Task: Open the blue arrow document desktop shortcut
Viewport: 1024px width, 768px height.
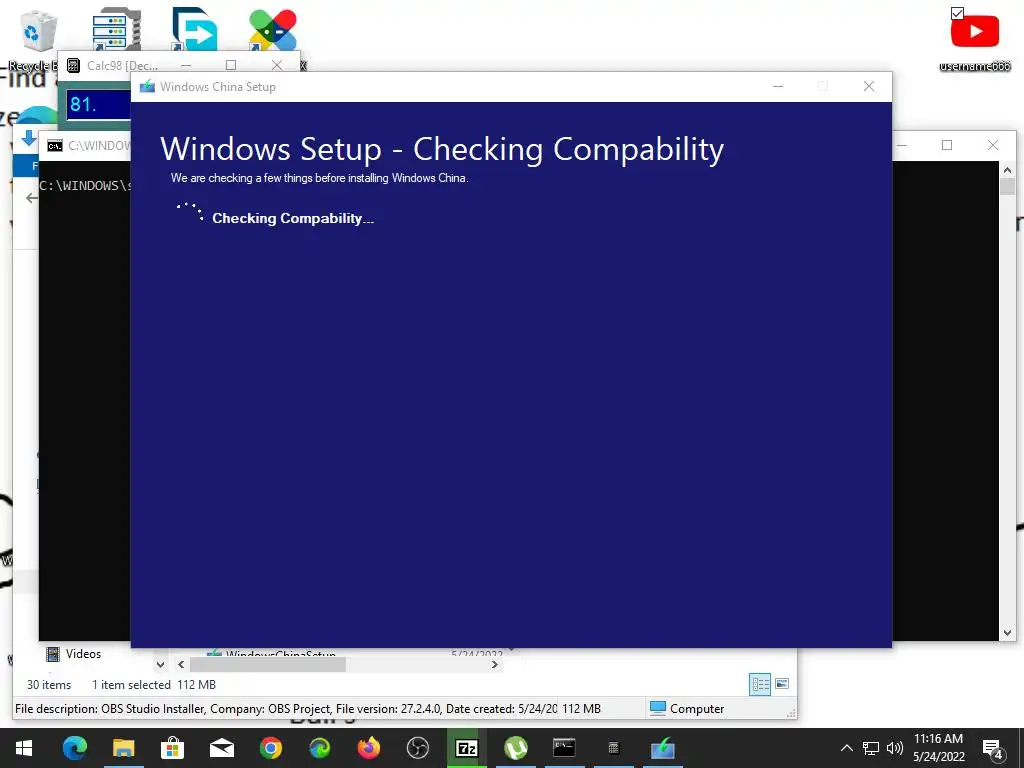Action: (194, 29)
